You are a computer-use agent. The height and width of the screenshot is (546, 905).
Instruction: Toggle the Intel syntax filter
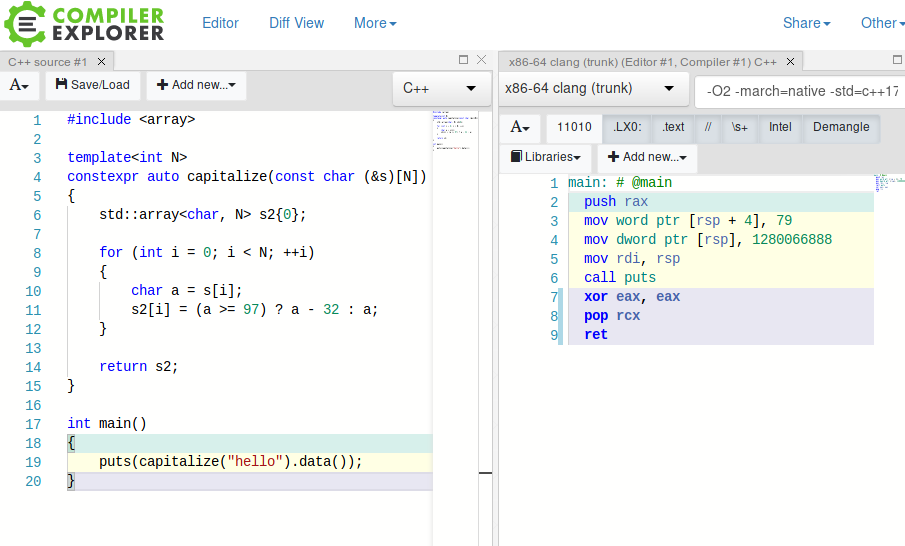(780, 128)
